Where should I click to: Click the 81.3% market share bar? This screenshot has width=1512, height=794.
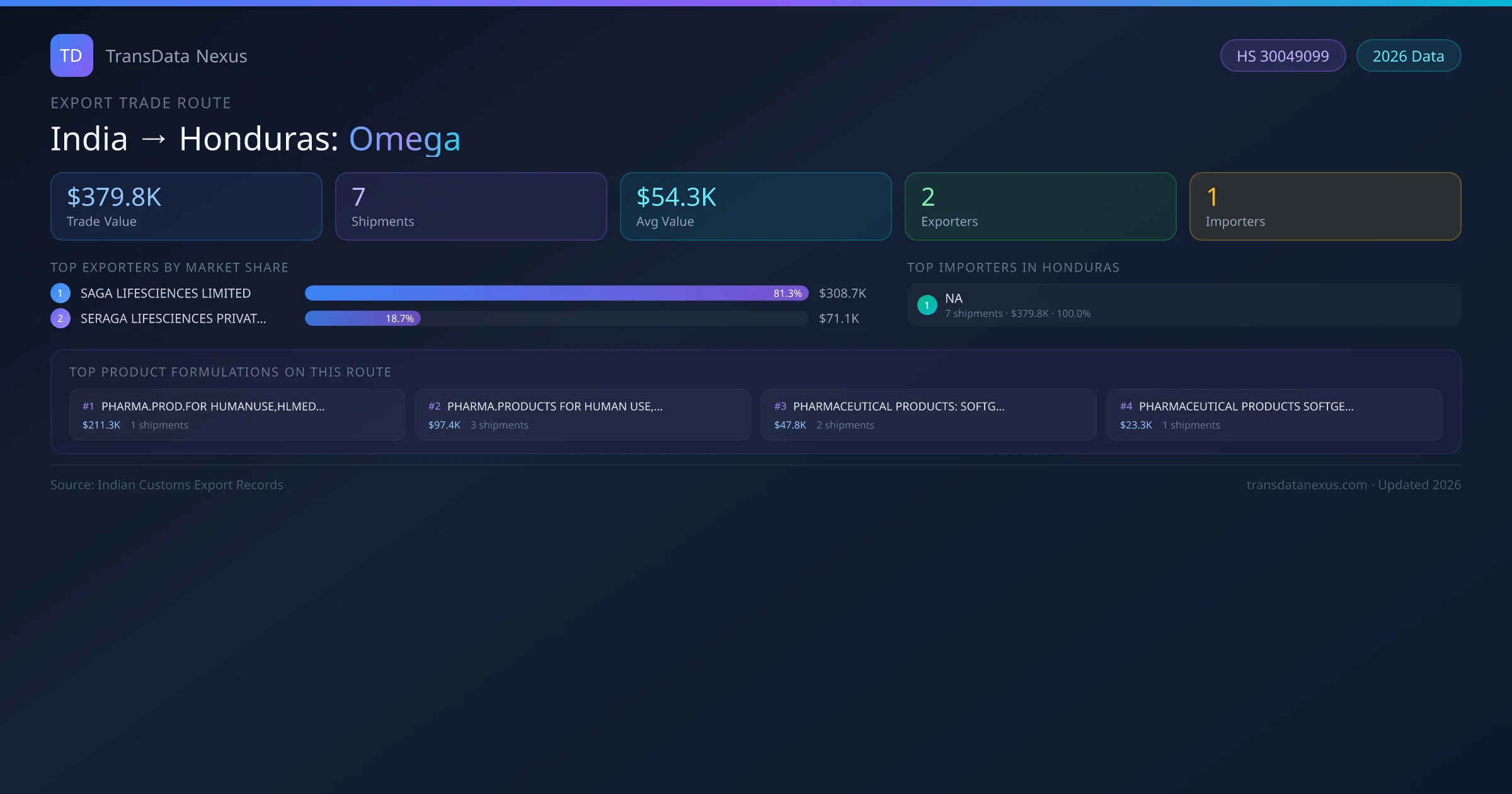[x=556, y=293]
